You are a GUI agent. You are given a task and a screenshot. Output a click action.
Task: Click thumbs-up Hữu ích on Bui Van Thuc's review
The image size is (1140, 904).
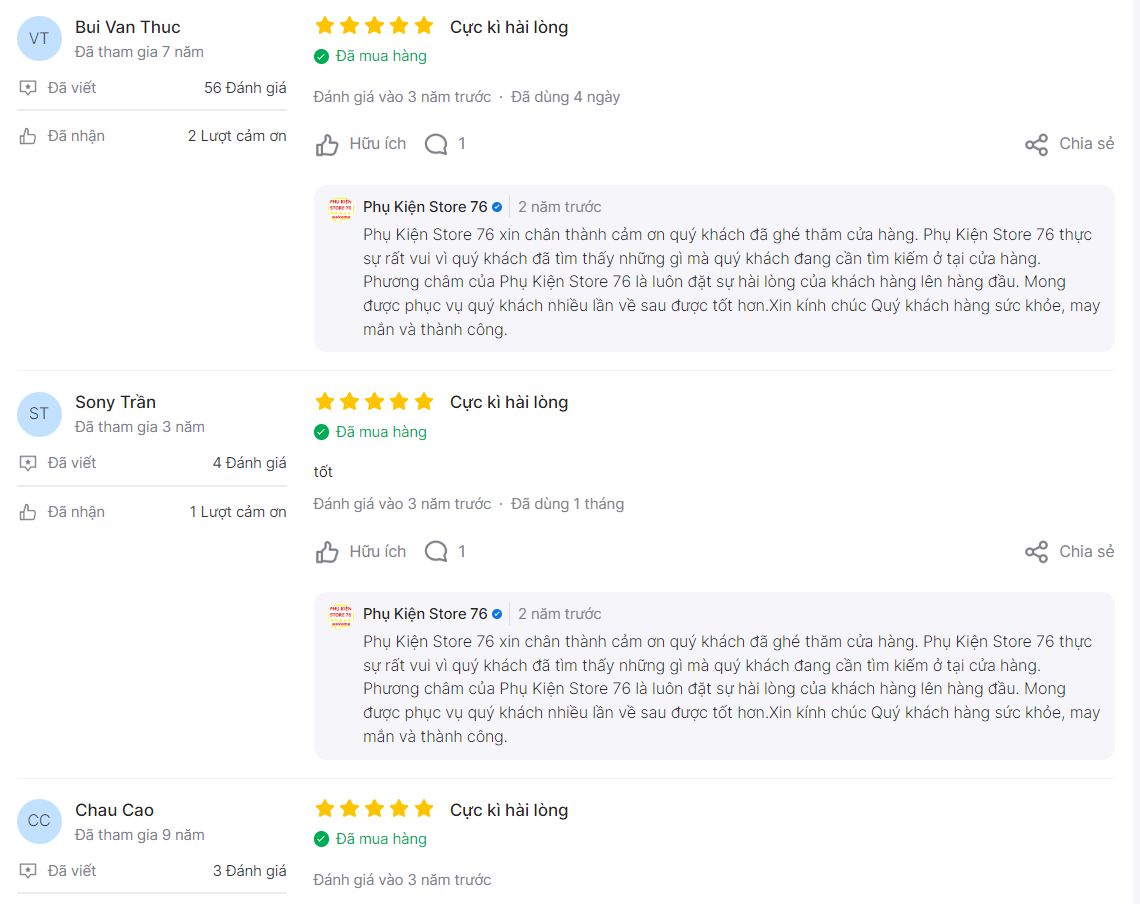tap(361, 144)
